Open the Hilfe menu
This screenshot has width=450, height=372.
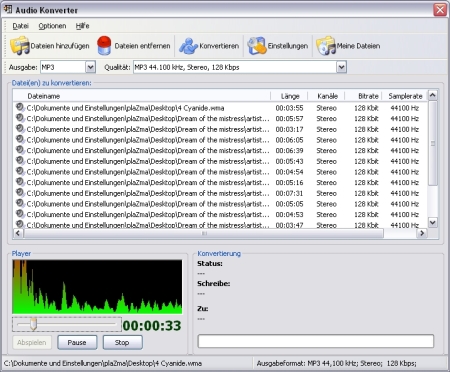click(x=82, y=26)
